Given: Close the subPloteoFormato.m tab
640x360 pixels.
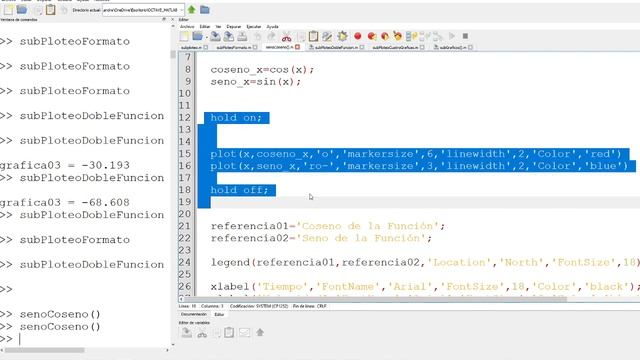Looking at the screenshot, I should (255, 47).
